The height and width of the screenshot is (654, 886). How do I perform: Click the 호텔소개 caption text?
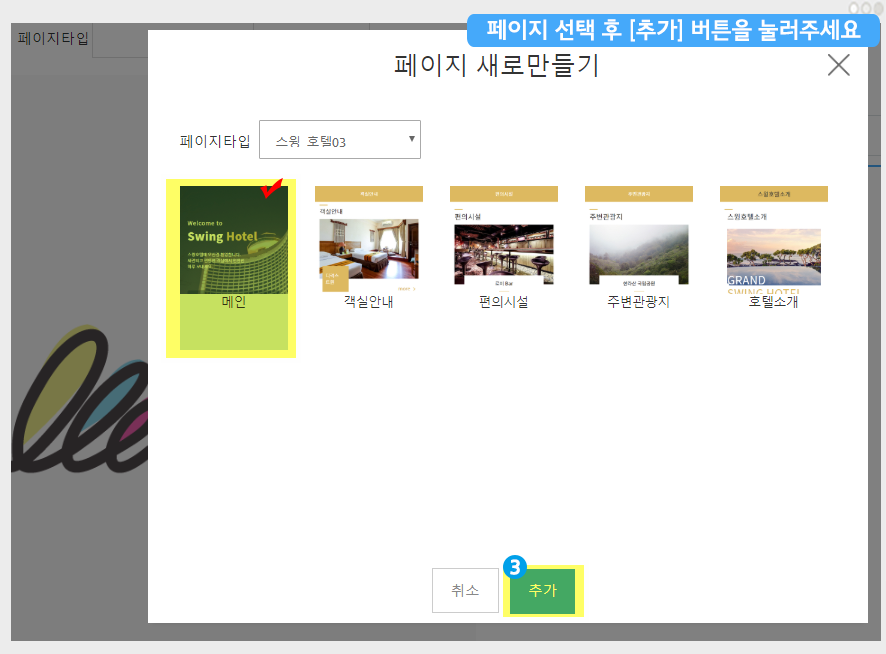click(773, 302)
